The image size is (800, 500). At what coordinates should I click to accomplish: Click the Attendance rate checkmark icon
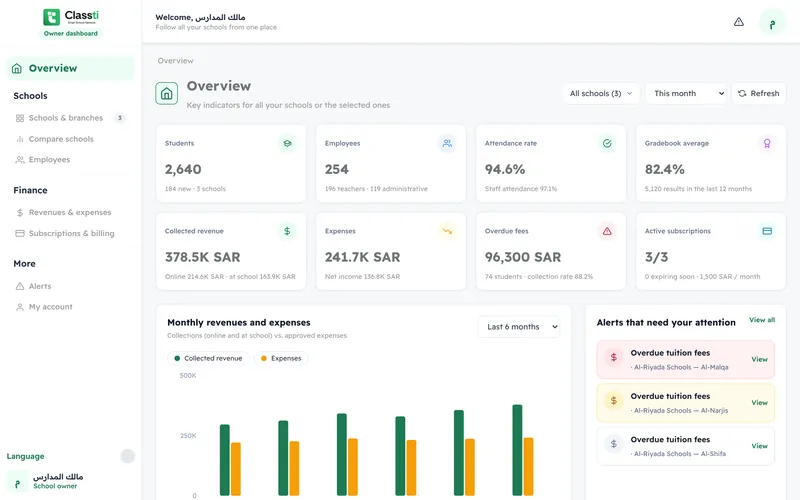pos(607,143)
